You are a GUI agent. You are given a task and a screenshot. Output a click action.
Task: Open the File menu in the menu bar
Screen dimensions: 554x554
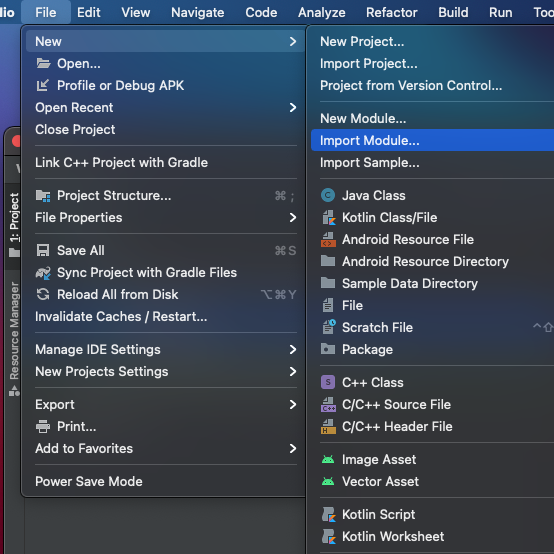pyautogui.click(x=46, y=13)
